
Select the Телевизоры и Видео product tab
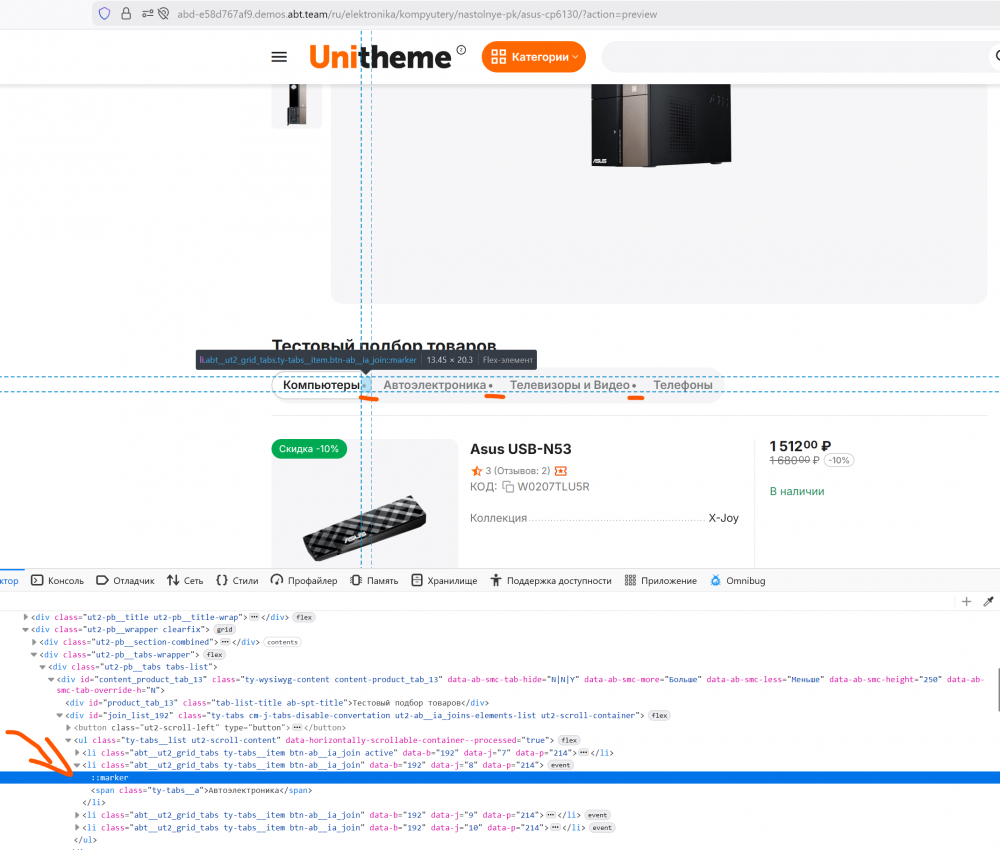(569, 385)
